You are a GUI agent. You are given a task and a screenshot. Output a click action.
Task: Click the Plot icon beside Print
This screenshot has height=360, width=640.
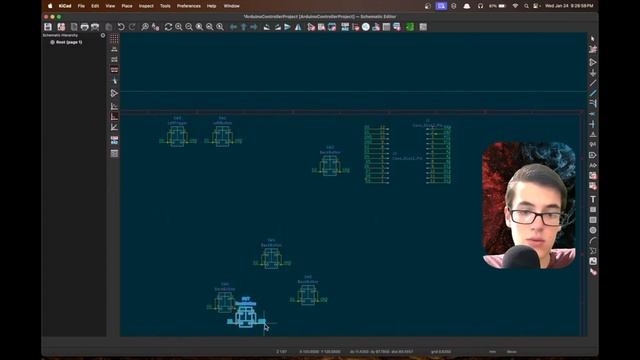point(95,27)
